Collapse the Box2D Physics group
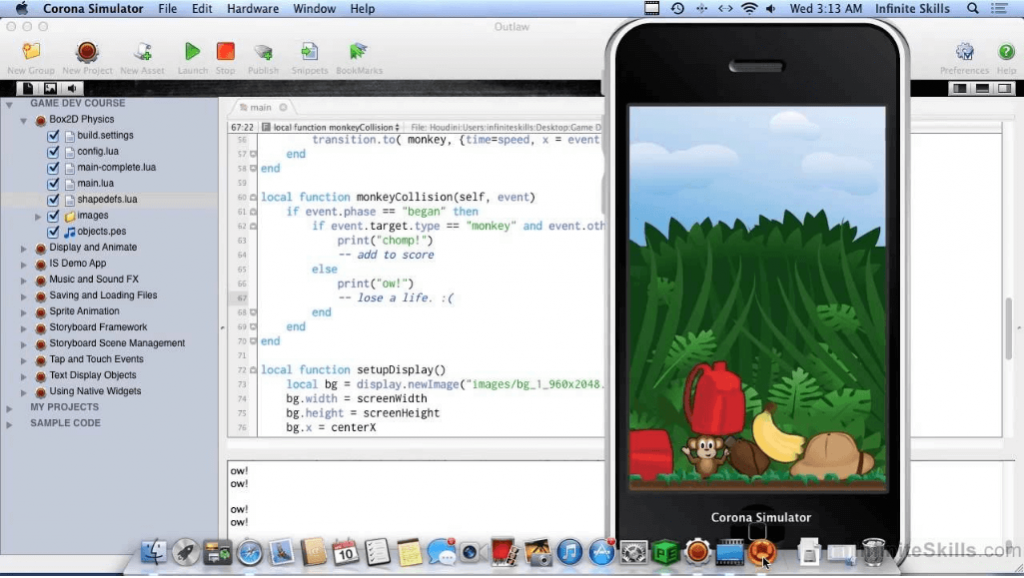Image resolution: width=1024 pixels, height=578 pixels. (x=24, y=120)
